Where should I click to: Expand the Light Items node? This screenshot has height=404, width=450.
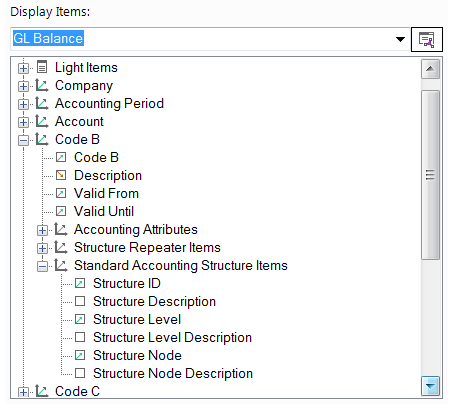(x=23, y=68)
